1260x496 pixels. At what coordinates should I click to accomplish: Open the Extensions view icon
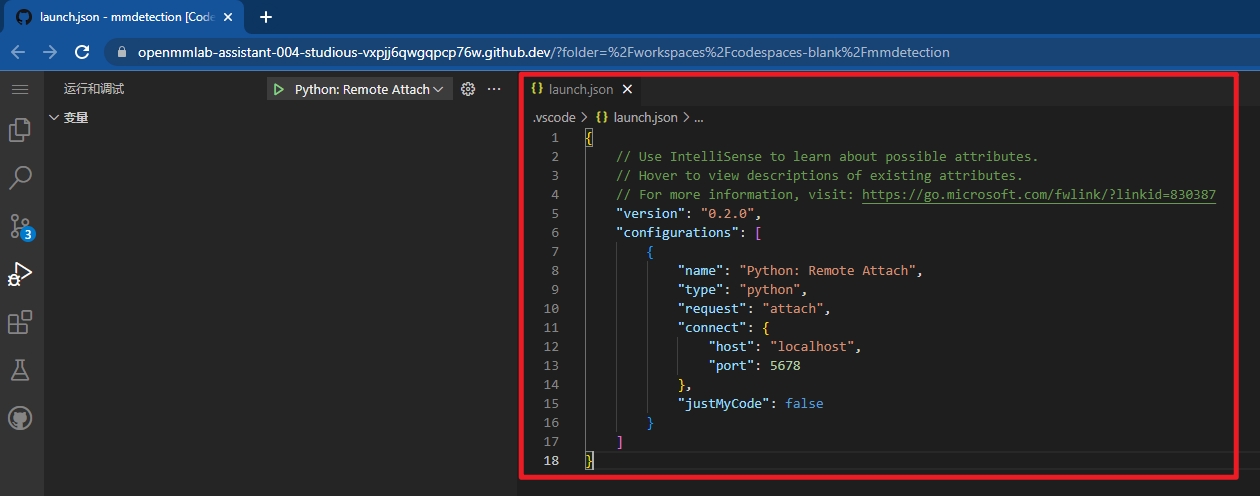[20, 322]
